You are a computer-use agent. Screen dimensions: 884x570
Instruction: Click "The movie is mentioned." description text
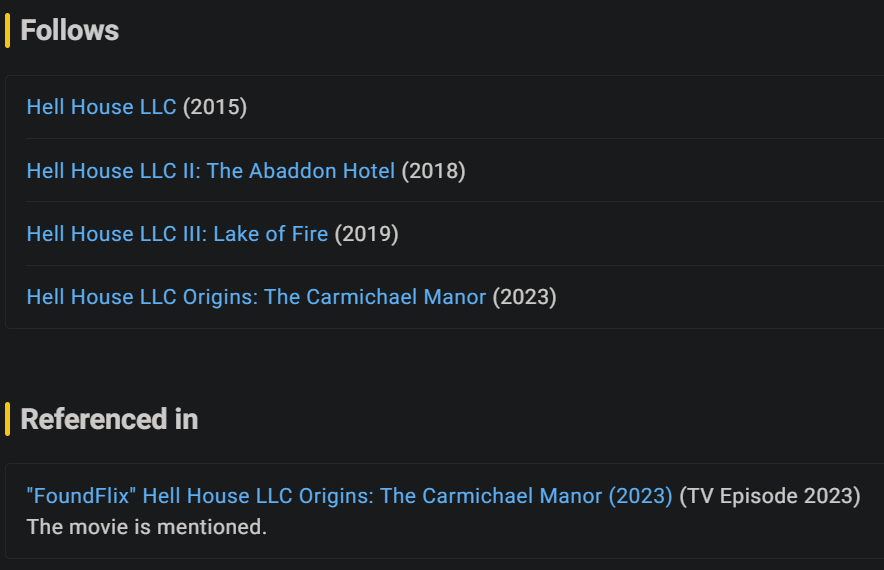(x=147, y=526)
